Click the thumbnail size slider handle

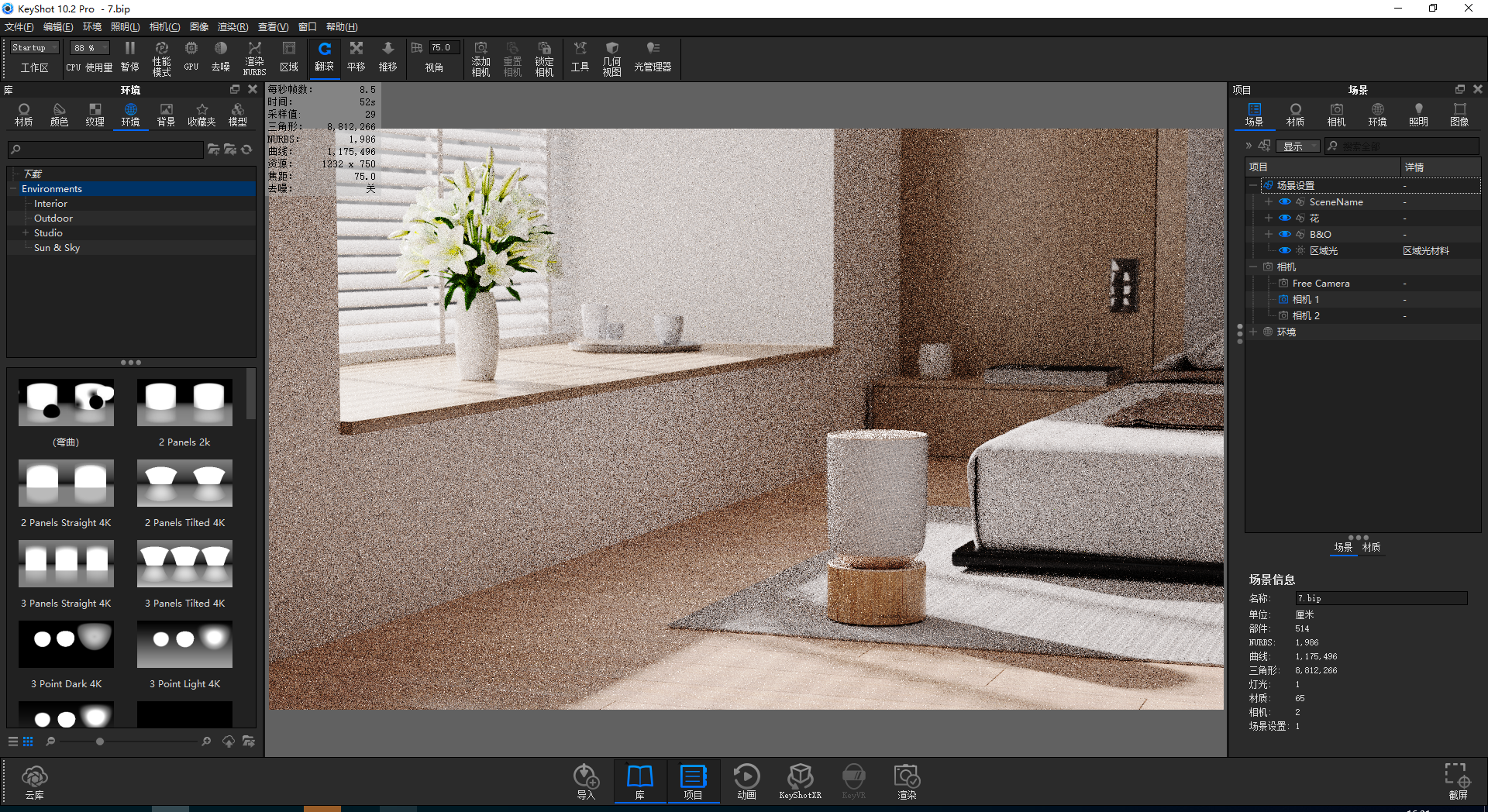click(100, 741)
